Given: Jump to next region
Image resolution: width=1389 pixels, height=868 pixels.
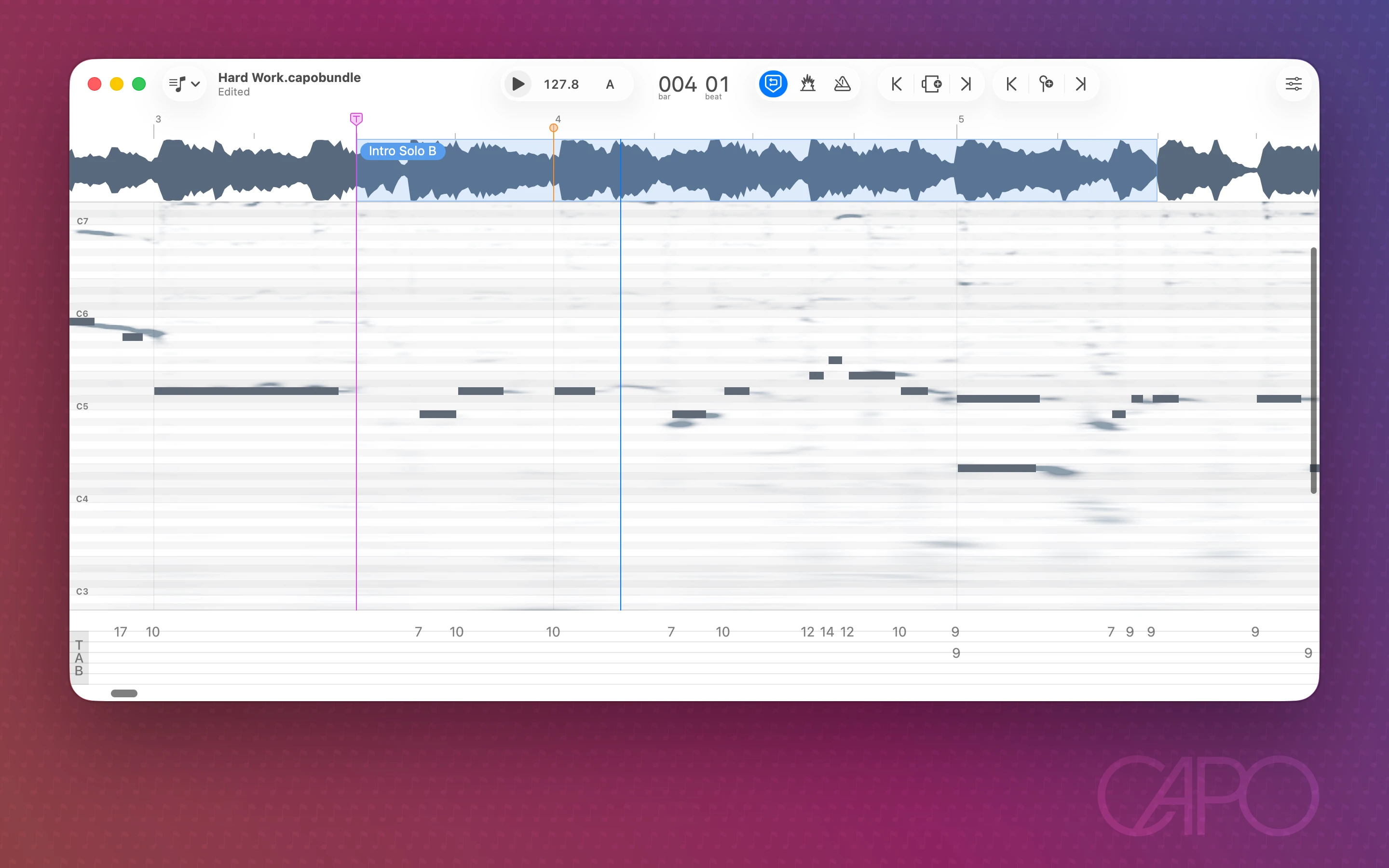Looking at the screenshot, I should click(x=966, y=84).
